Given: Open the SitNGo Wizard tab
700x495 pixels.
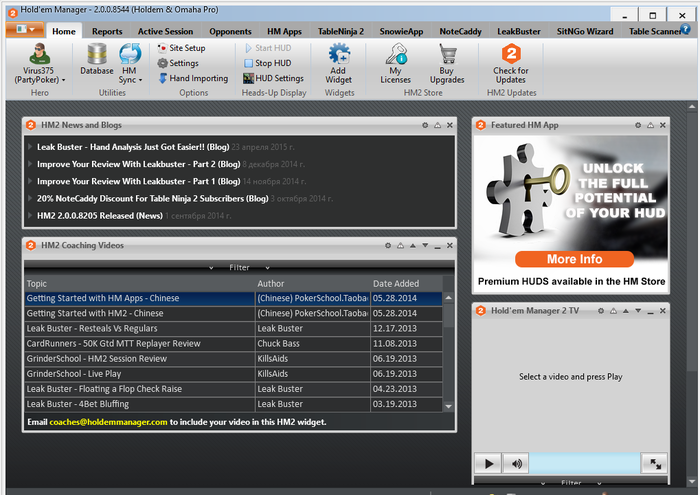Looking at the screenshot, I should coord(585,31).
